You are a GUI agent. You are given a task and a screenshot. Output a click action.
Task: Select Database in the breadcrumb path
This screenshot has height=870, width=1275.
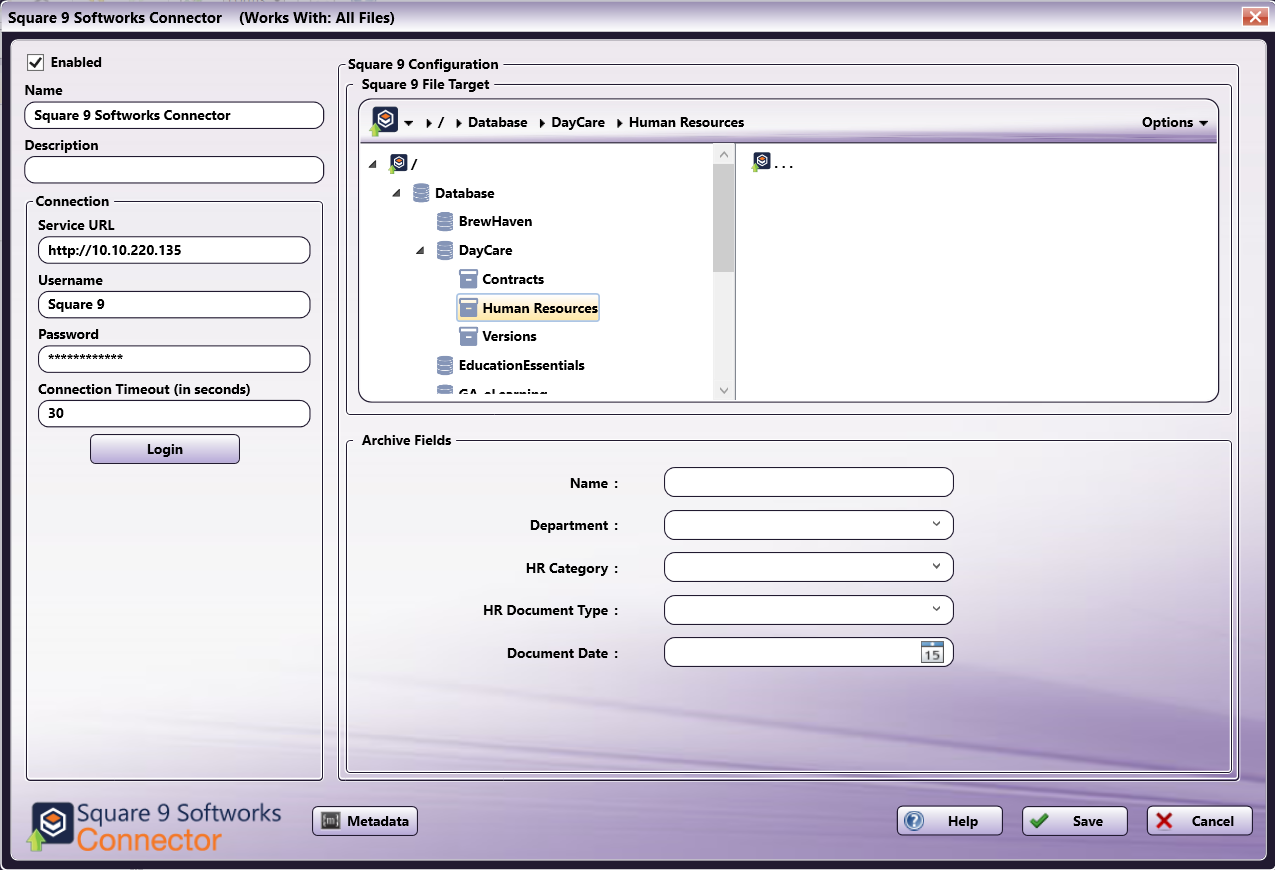tap(498, 122)
